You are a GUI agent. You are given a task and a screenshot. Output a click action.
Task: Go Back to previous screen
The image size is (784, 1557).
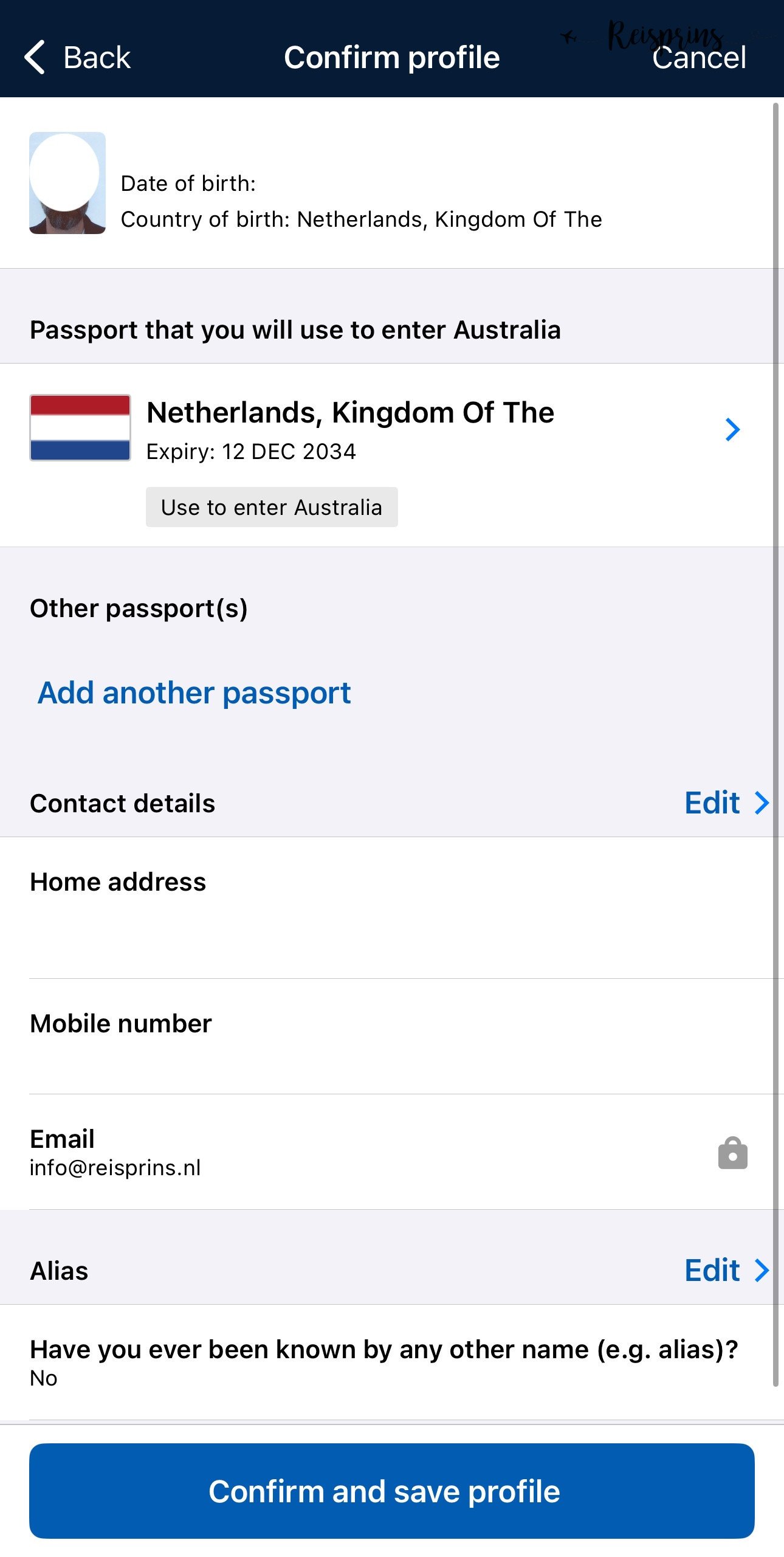97,58
